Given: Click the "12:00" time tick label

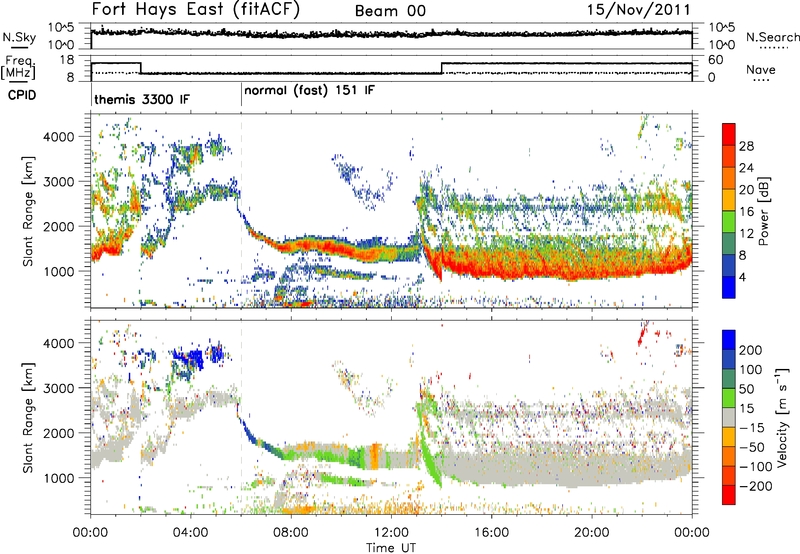Looking at the screenshot, I should 391,533.
